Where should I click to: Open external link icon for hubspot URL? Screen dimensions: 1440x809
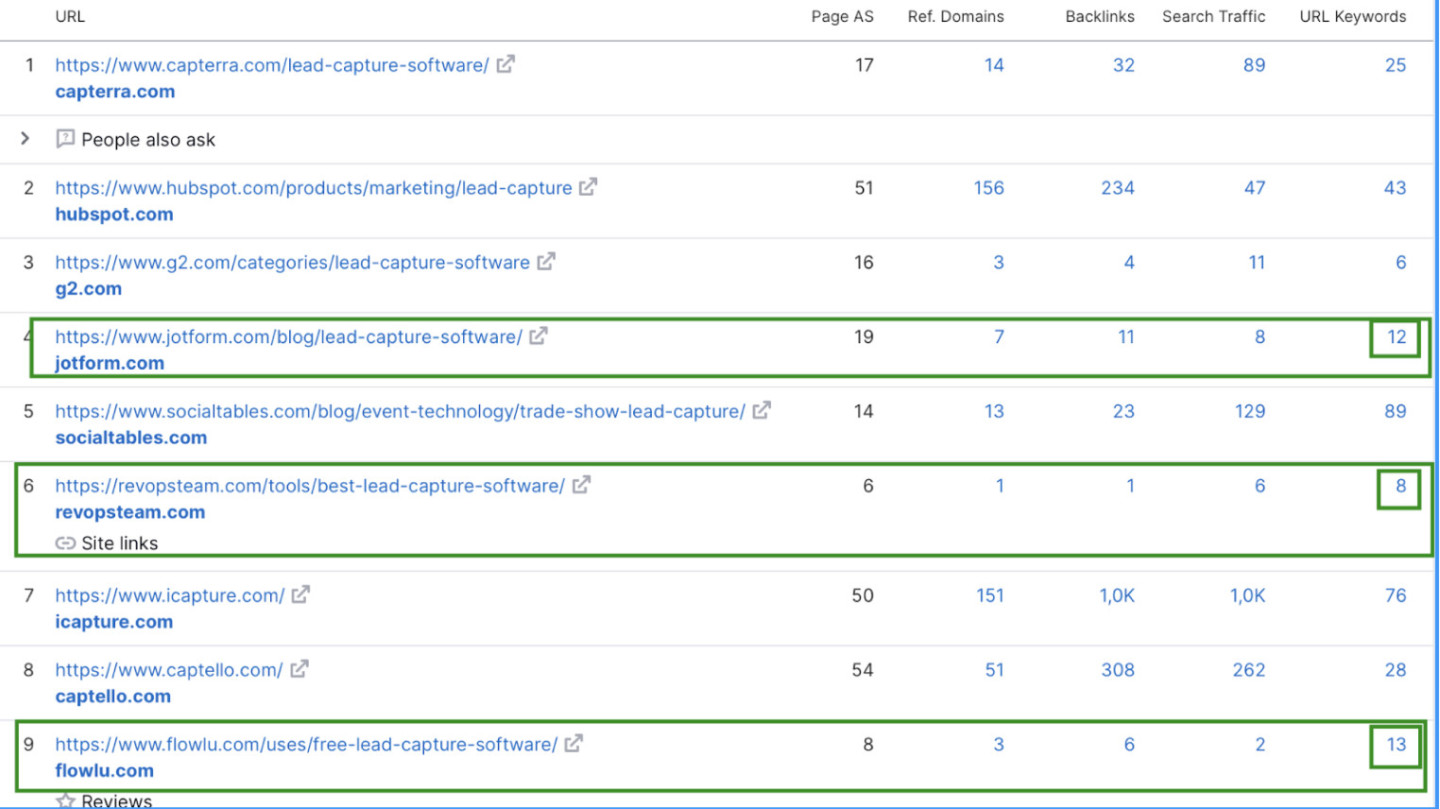(588, 187)
